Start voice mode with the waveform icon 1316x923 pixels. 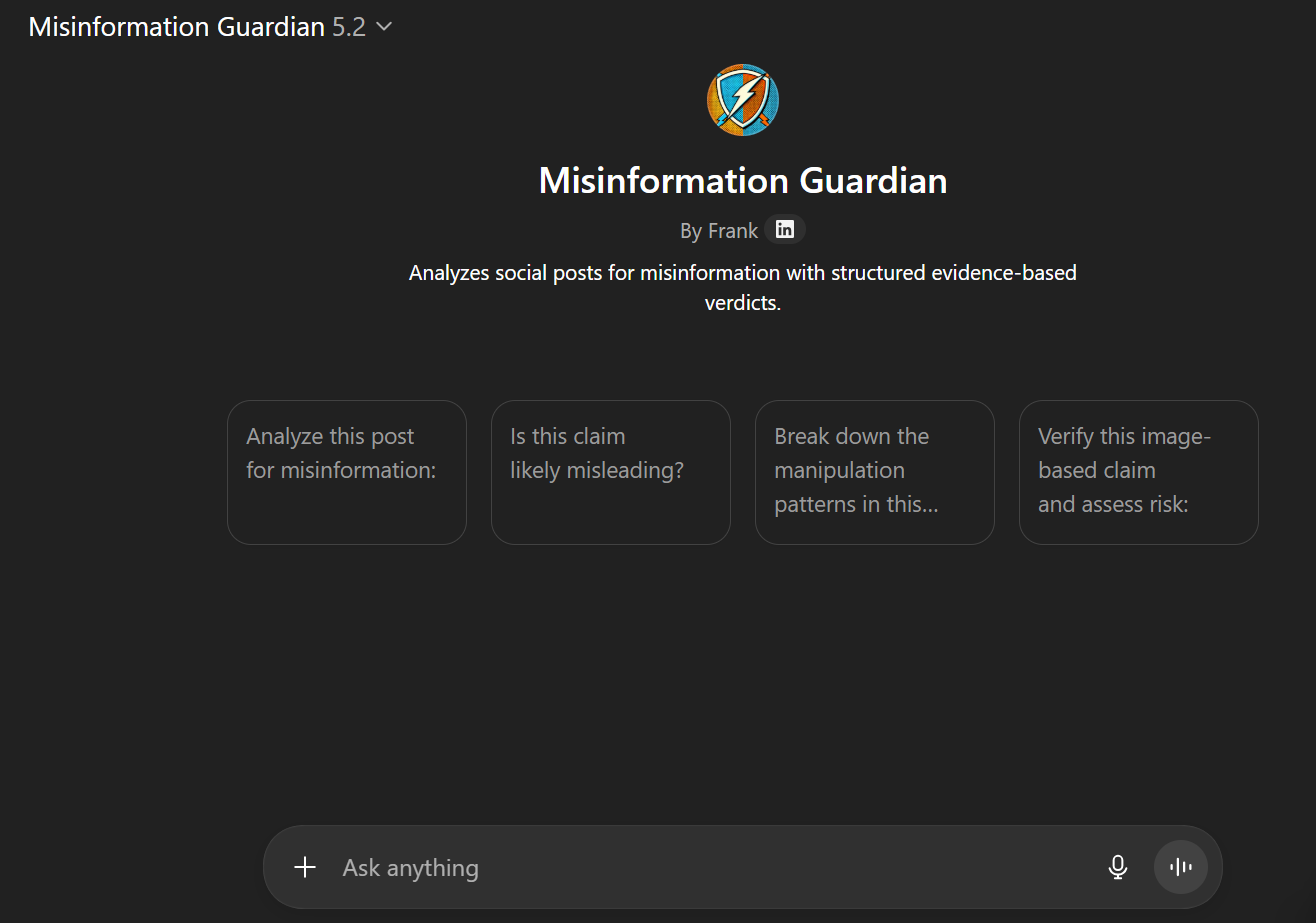[1181, 867]
